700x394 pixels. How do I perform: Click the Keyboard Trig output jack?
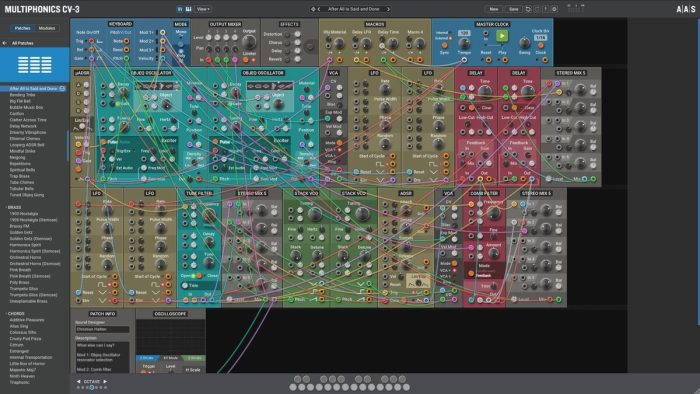[x=91, y=41]
